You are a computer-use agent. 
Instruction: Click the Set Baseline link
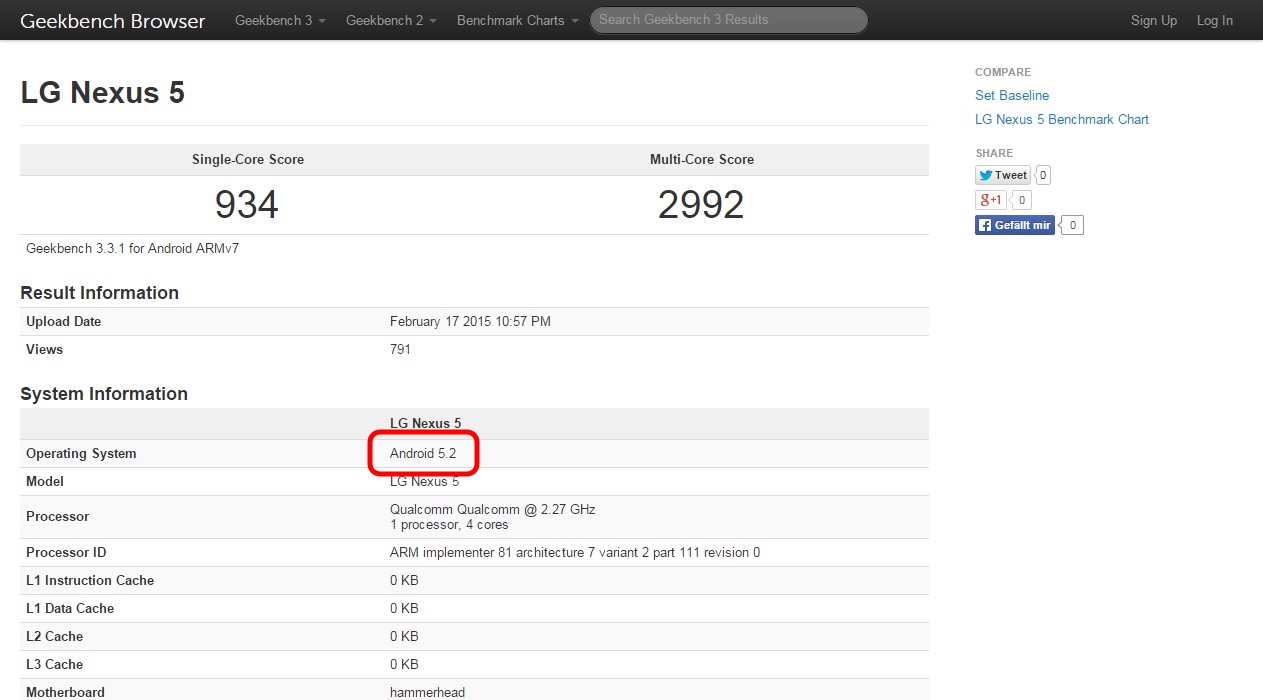click(1011, 95)
